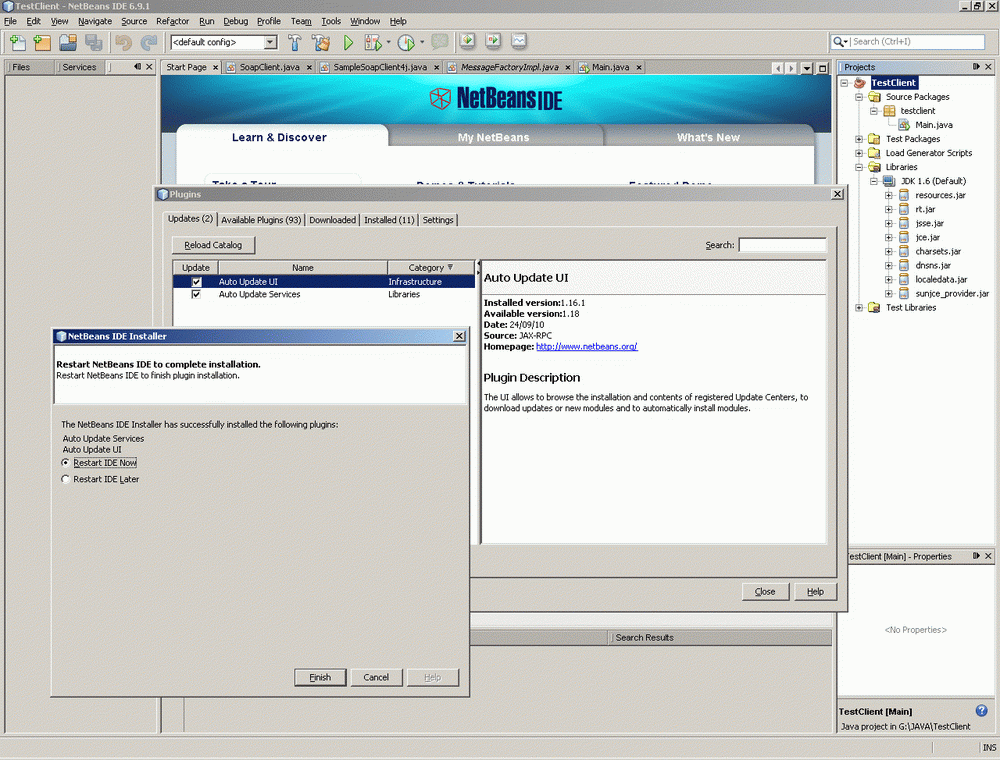1000x760 pixels.
Task: Click the New Project toolbar icon
Action: 42,43
